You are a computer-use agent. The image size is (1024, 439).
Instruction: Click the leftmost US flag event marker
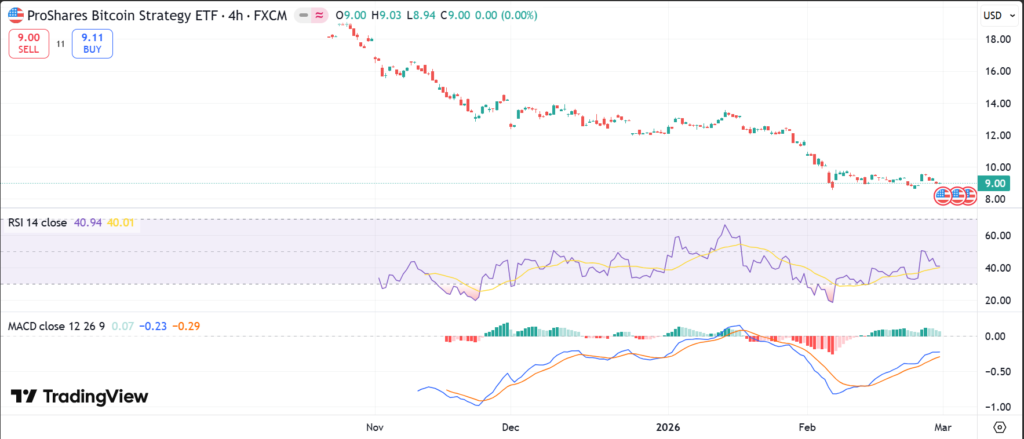942,196
